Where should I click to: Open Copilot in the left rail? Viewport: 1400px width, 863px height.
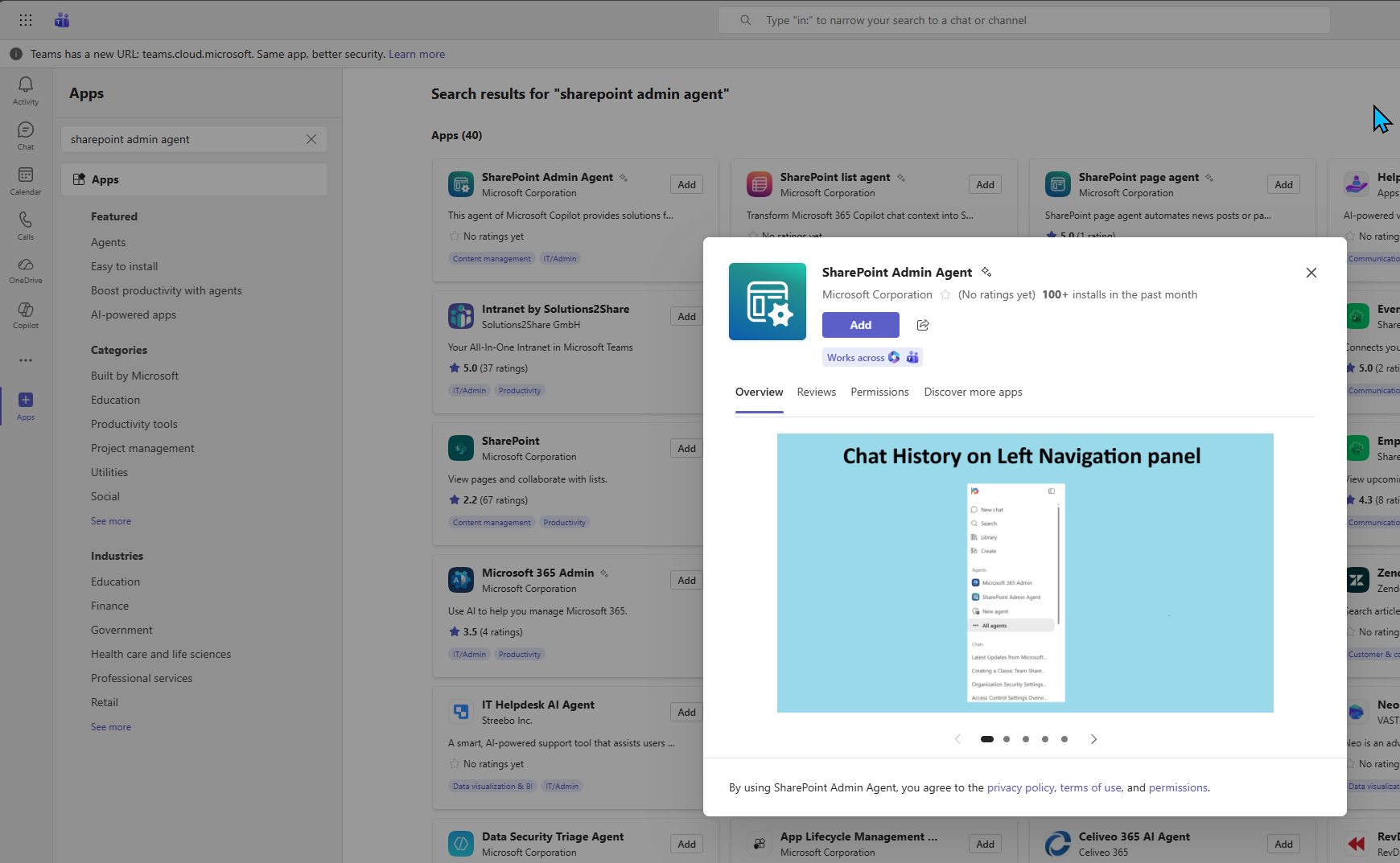[x=26, y=316]
